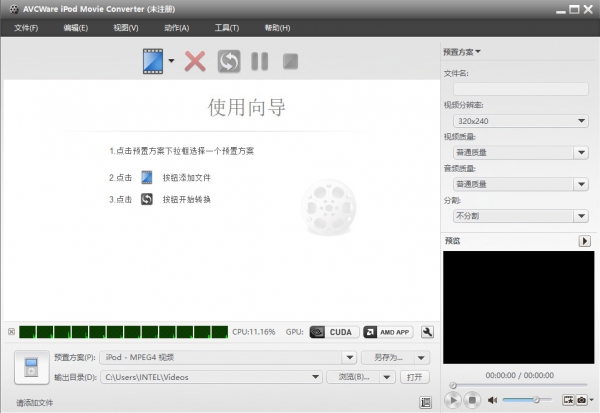This screenshot has height=413, width=600.
Task: Click the CPU:11.16% readout text
Action: click(x=254, y=332)
